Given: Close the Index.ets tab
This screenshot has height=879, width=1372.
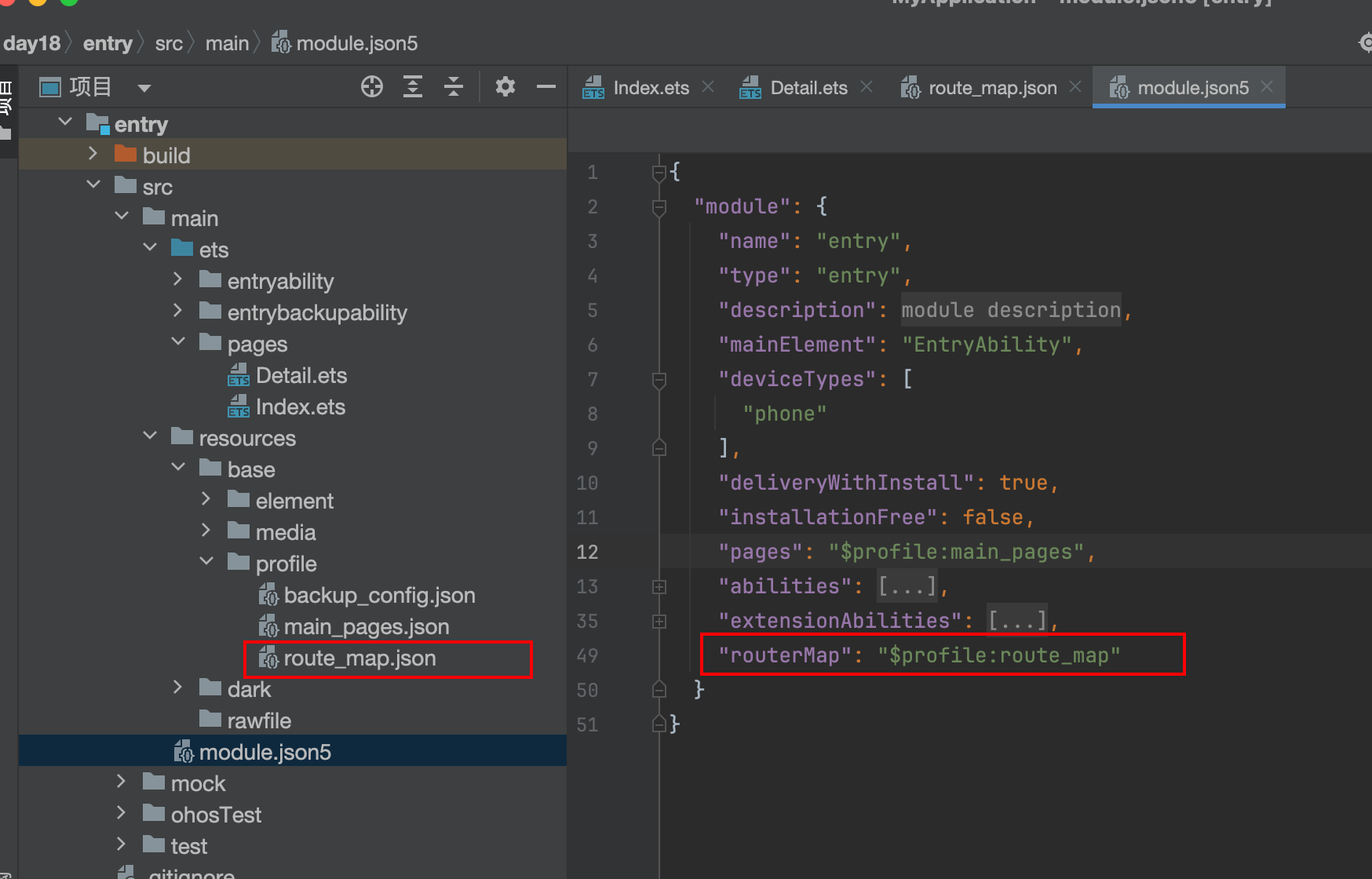Looking at the screenshot, I should (x=708, y=86).
